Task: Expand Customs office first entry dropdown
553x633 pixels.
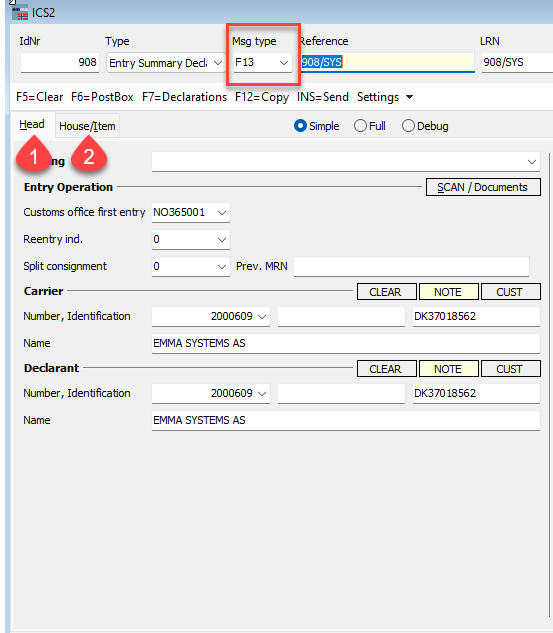Action: click(x=222, y=212)
